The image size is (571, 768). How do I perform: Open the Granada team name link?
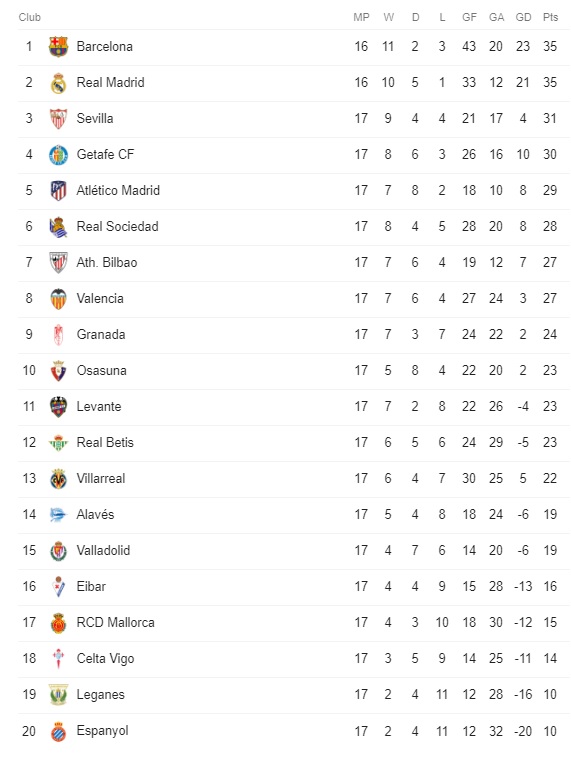tap(101, 335)
